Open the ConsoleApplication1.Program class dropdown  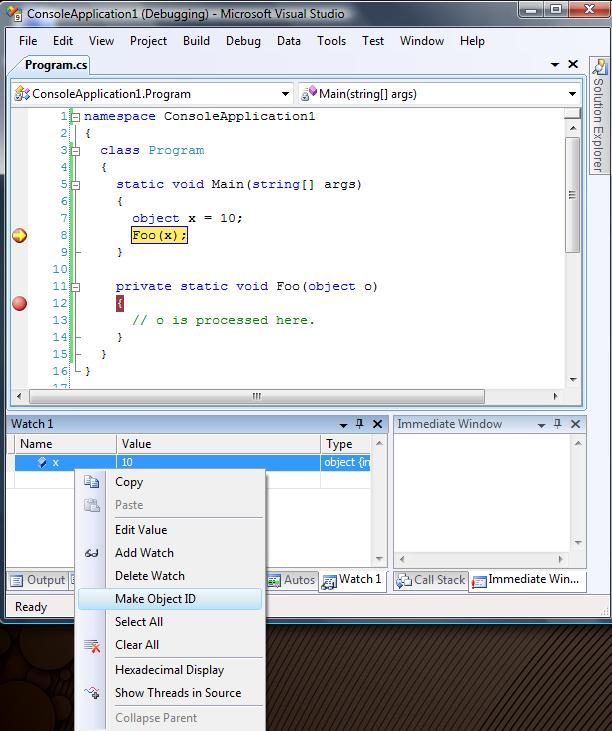[285, 94]
